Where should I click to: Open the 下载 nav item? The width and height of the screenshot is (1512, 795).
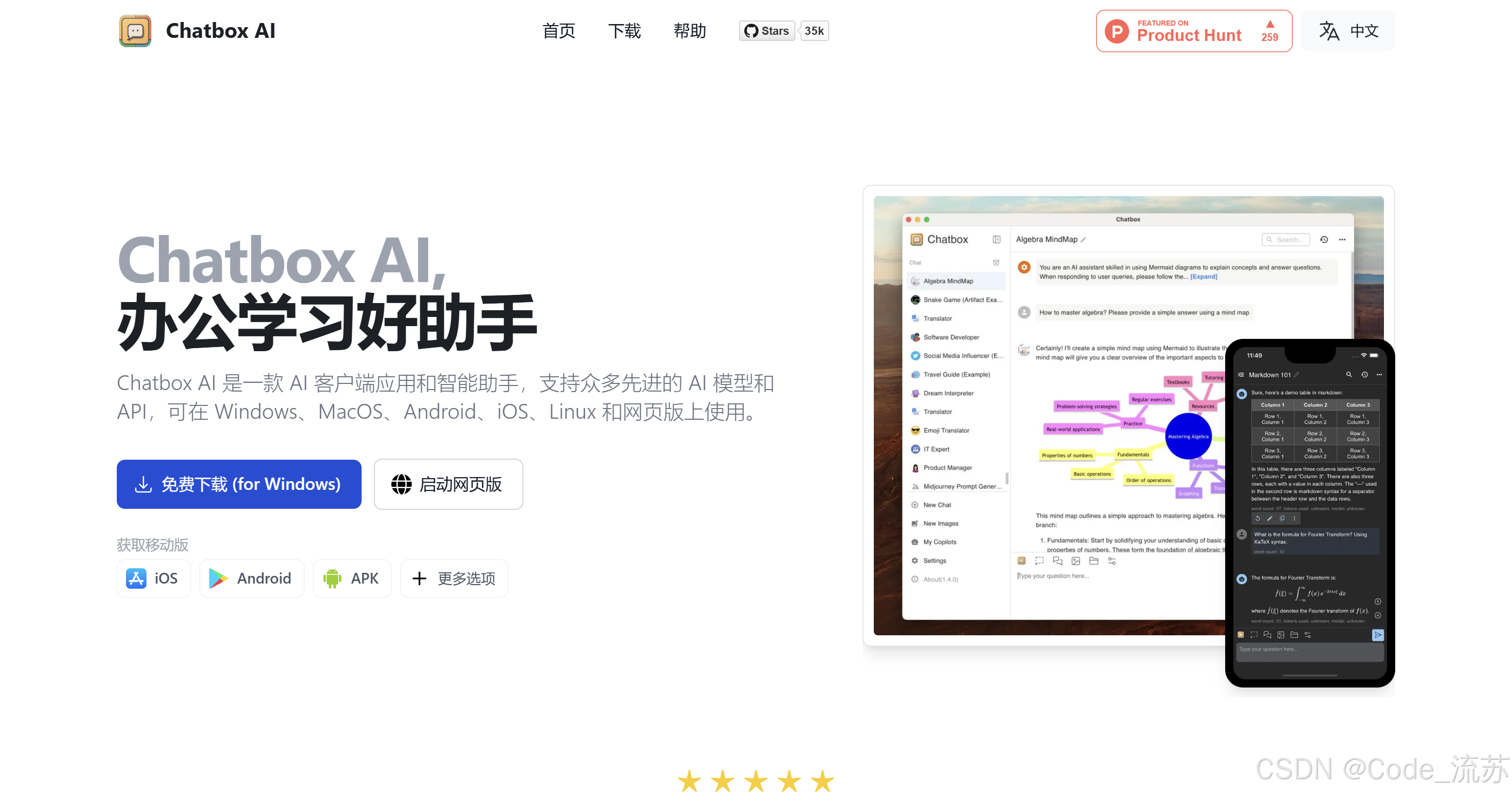[624, 31]
